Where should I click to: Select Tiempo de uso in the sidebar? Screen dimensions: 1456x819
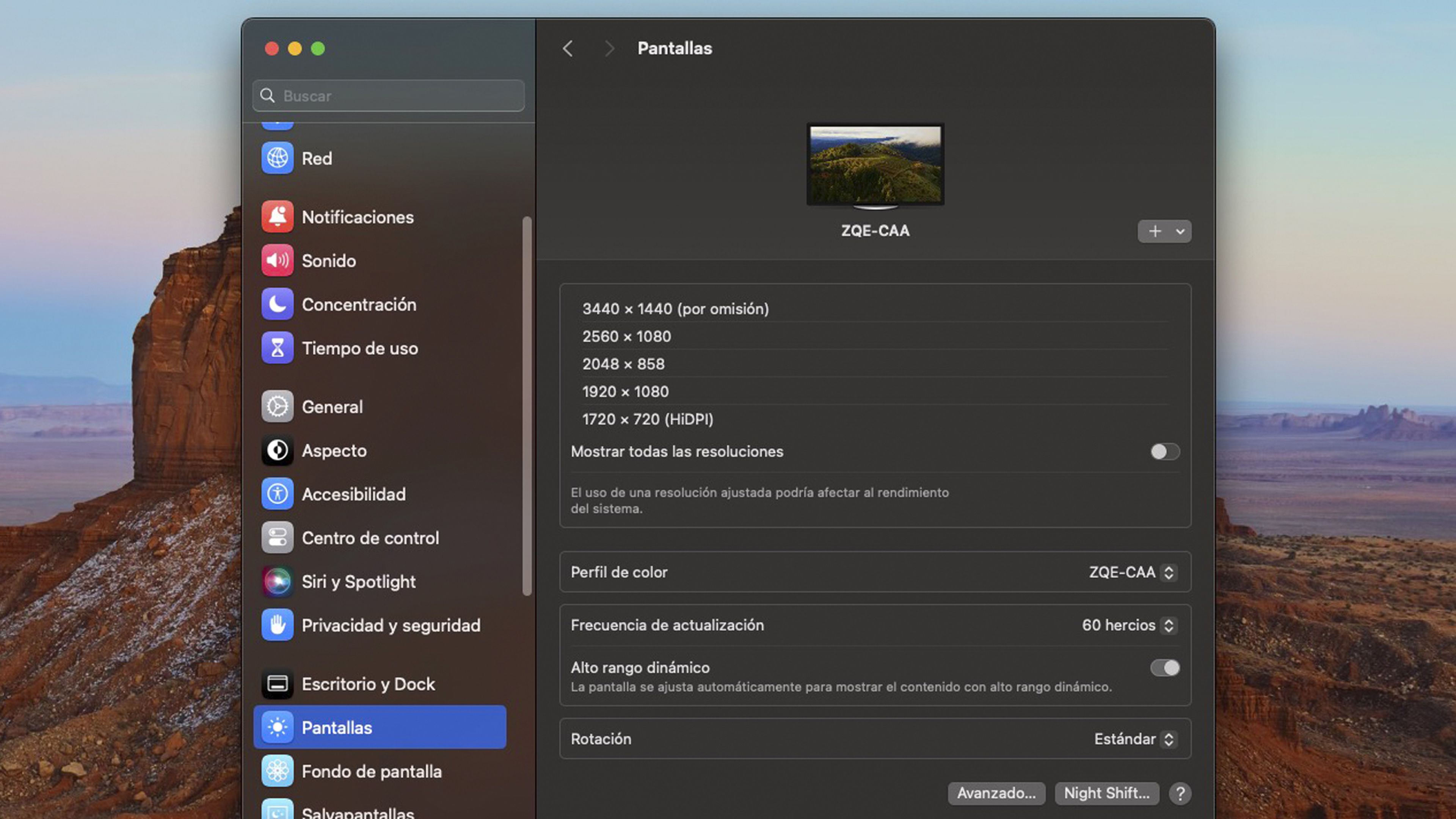(380, 348)
